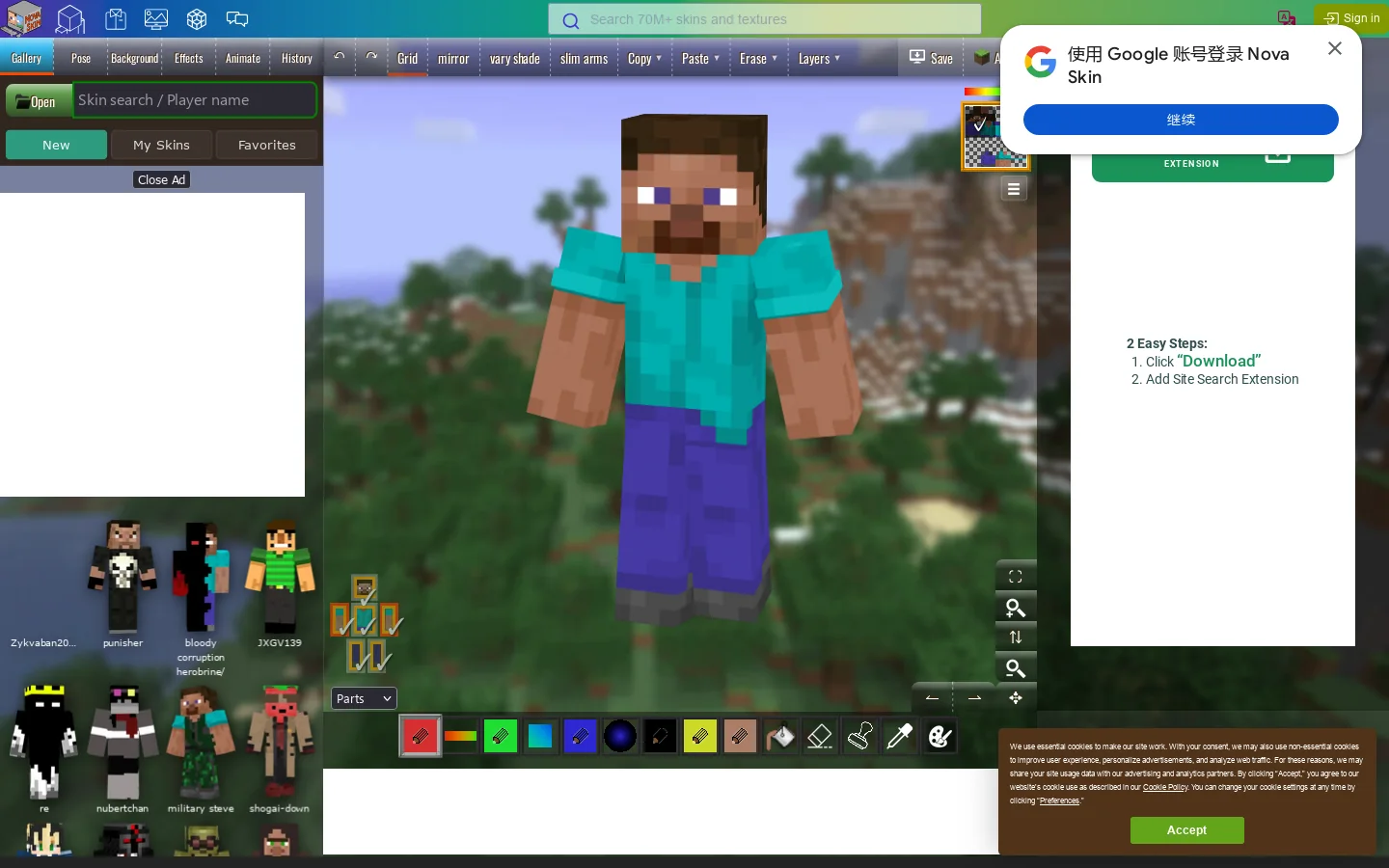Click the My Skins button
Image resolution: width=1389 pixels, height=868 pixels.
click(x=161, y=145)
